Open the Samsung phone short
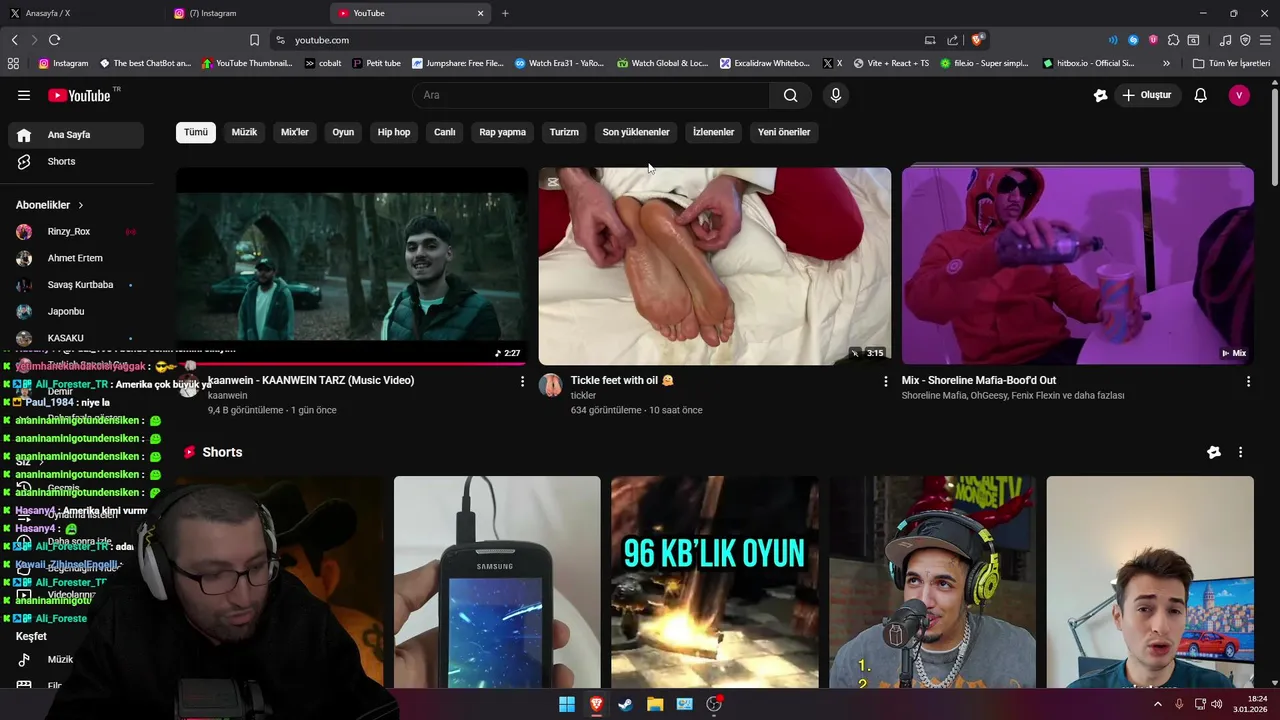Image resolution: width=1280 pixels, height=720 pixels. click(x=497, y=582)
